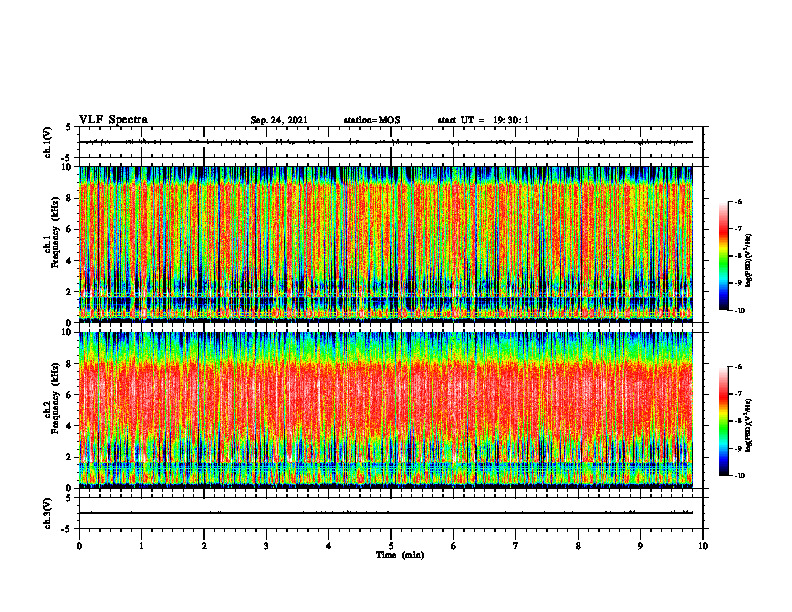Click the "-6" value on ch.1 color bar
The image size is (792, 612).
pyautogui.click(x=738, y=202)
